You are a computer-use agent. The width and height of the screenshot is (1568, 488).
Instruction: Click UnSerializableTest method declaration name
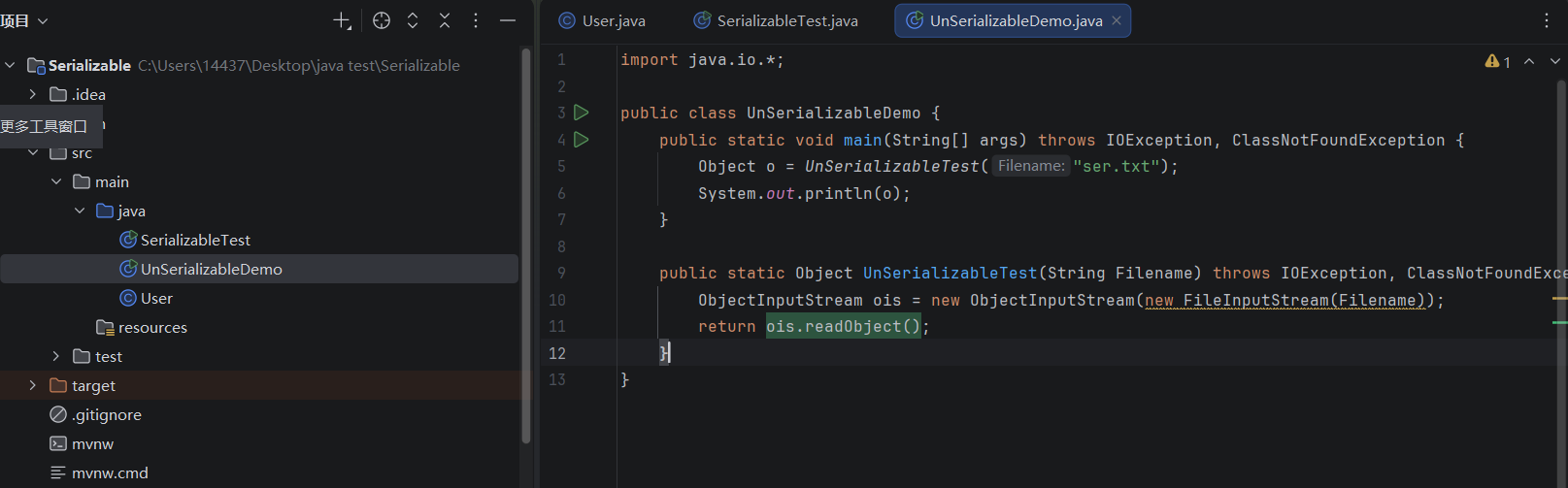coord(951,274)
